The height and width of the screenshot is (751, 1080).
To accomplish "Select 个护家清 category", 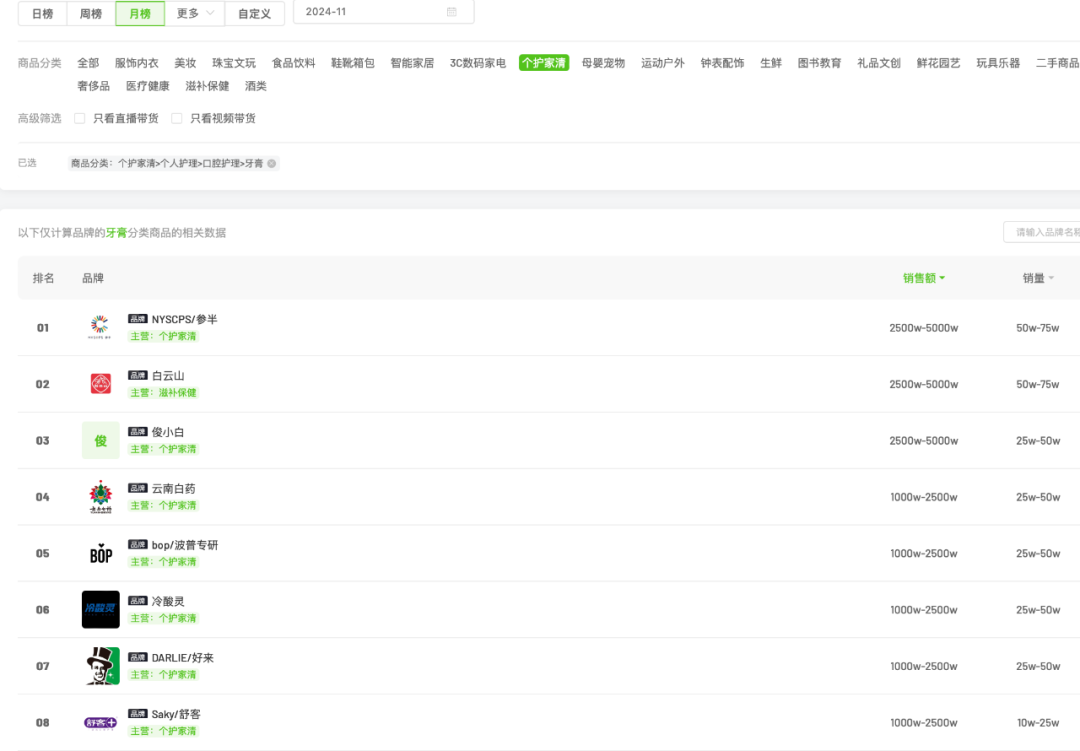I will (x=544, y=63).
